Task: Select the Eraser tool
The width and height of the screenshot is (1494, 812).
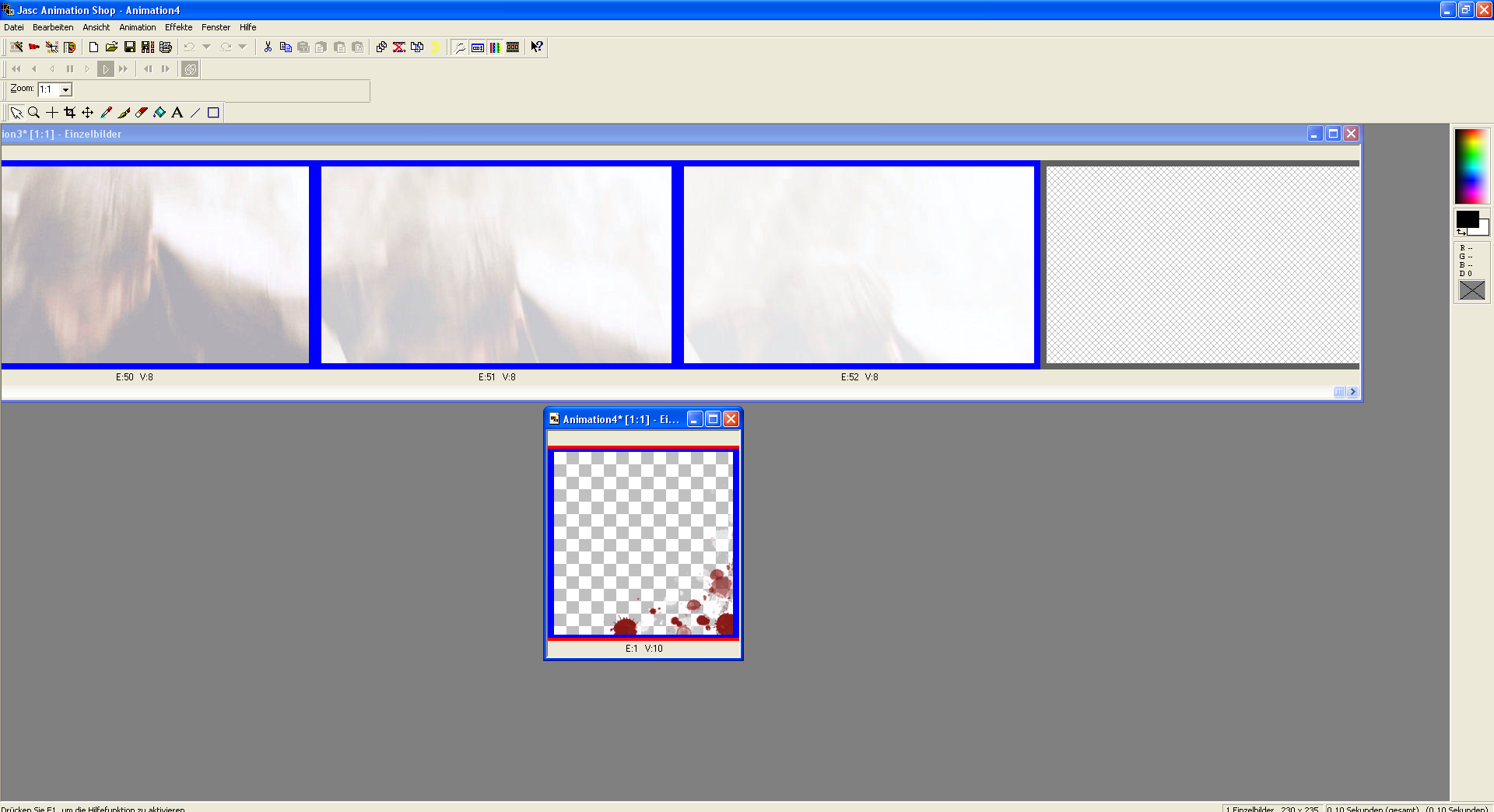Action: (142, 113)
